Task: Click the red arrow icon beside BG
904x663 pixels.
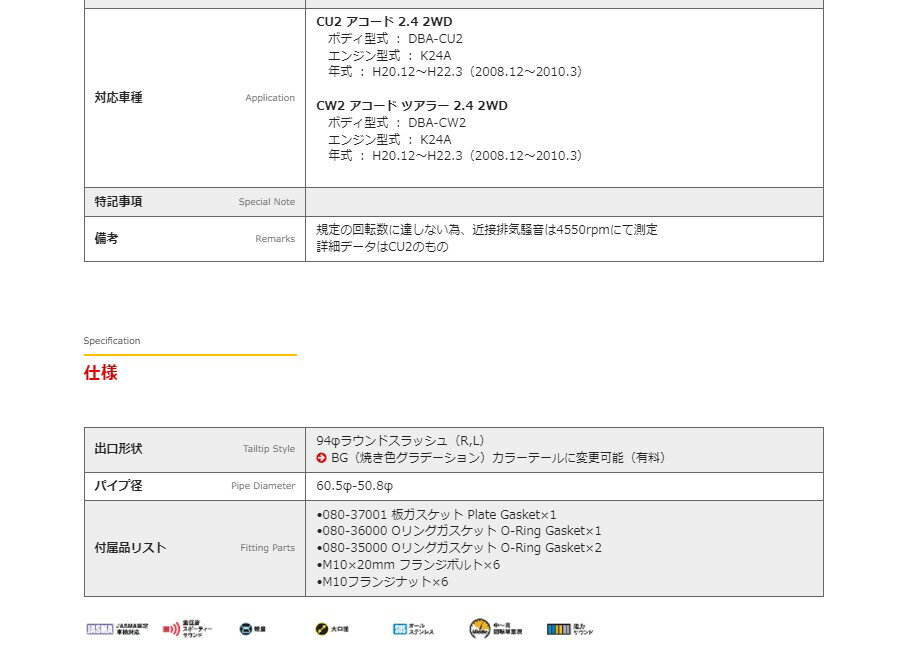Action: click(x=322, y=458)
